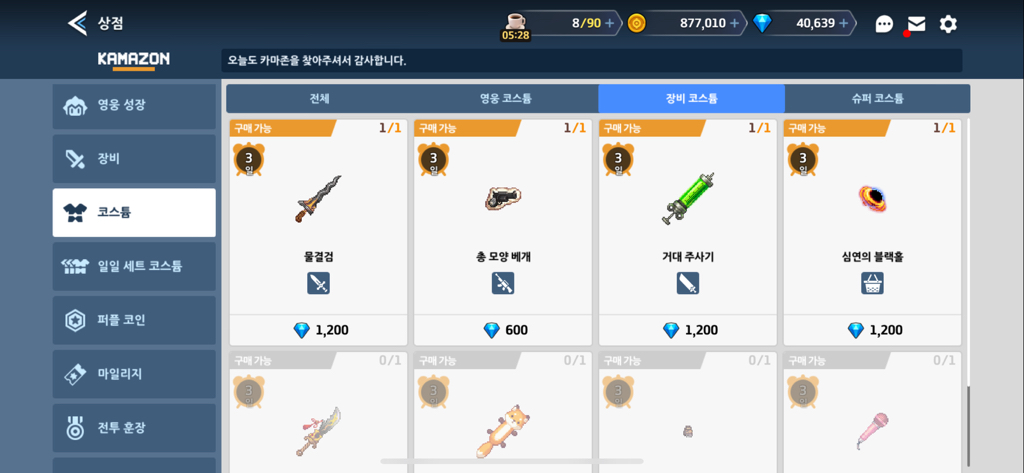
Task: Switch to the 영웅 코스튬 tab
Action: 505,99
